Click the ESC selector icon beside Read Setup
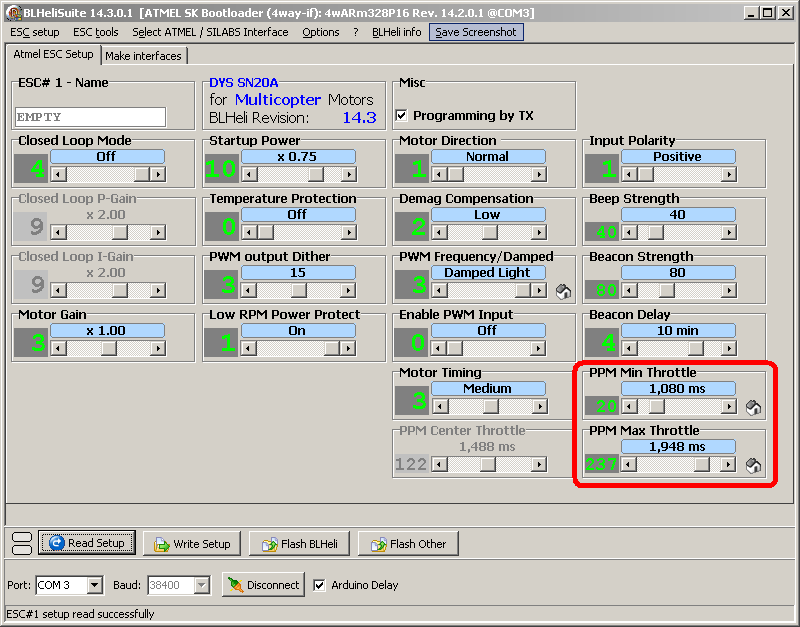Viewport: 800px width, 627px height. click(x=21, y=543)
